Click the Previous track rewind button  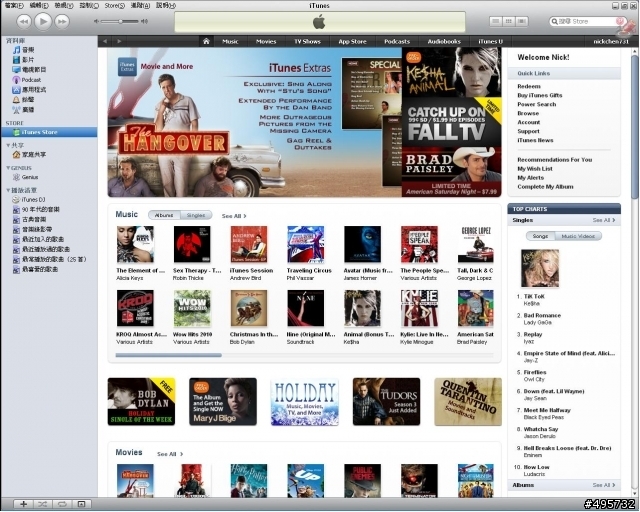24,21
